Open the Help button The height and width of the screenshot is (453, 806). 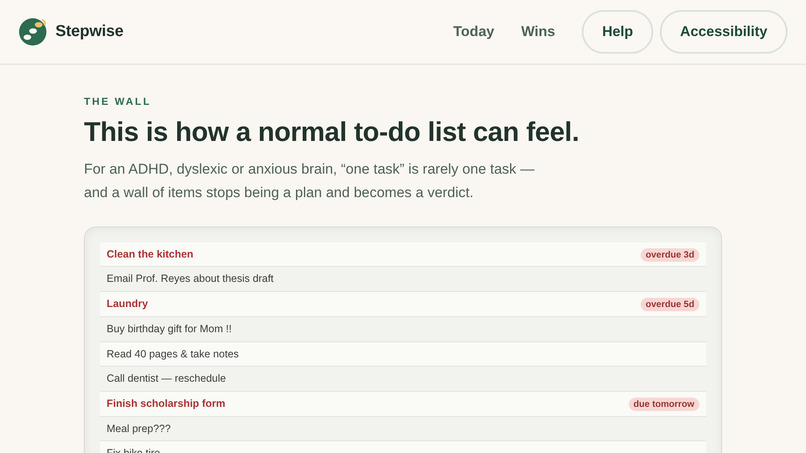[x=617, y=31]
